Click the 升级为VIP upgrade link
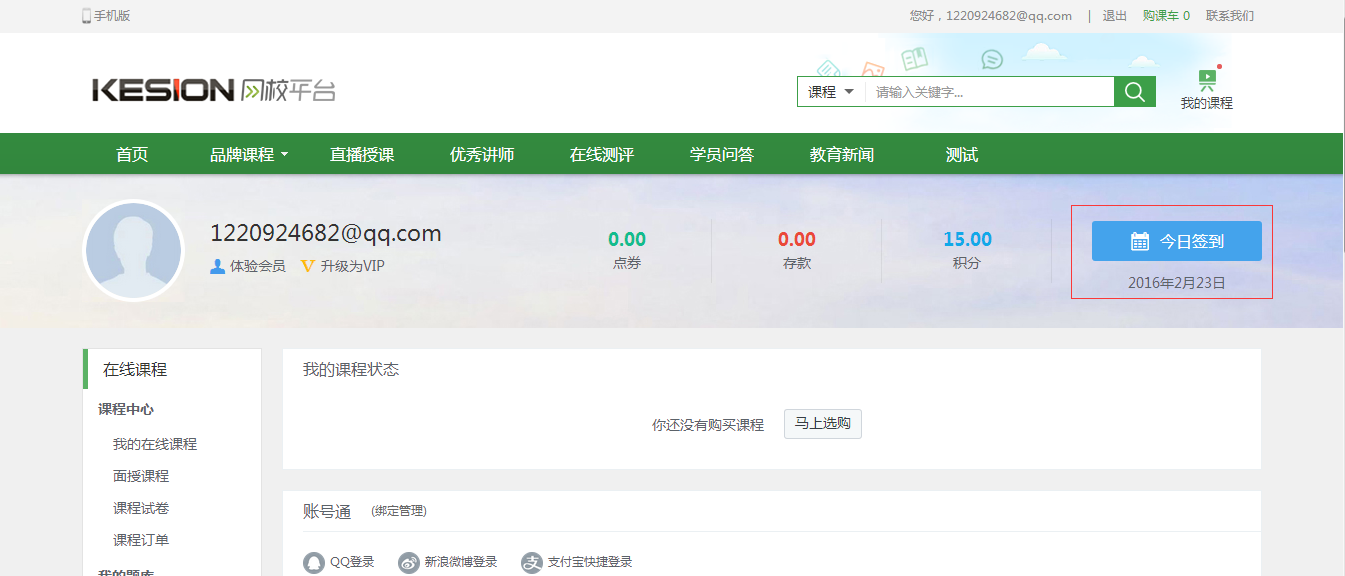Screen dimensions: 1345x576 (x=352, y=266)
